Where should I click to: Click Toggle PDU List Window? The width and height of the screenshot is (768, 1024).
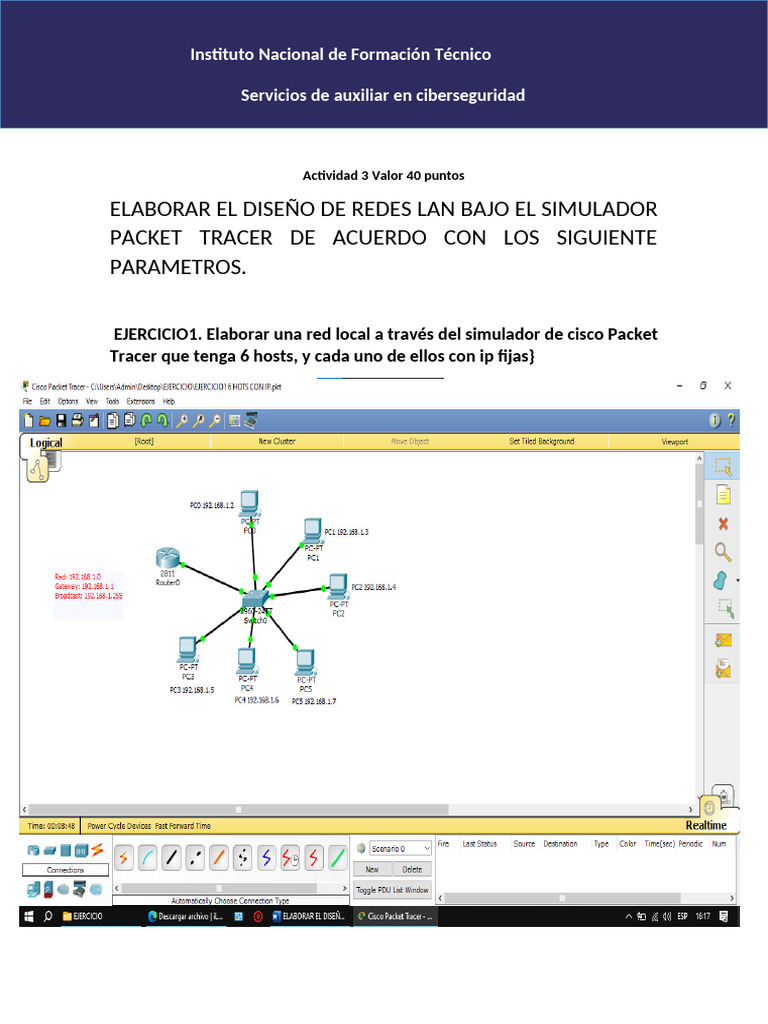click(x=392, y=890)
